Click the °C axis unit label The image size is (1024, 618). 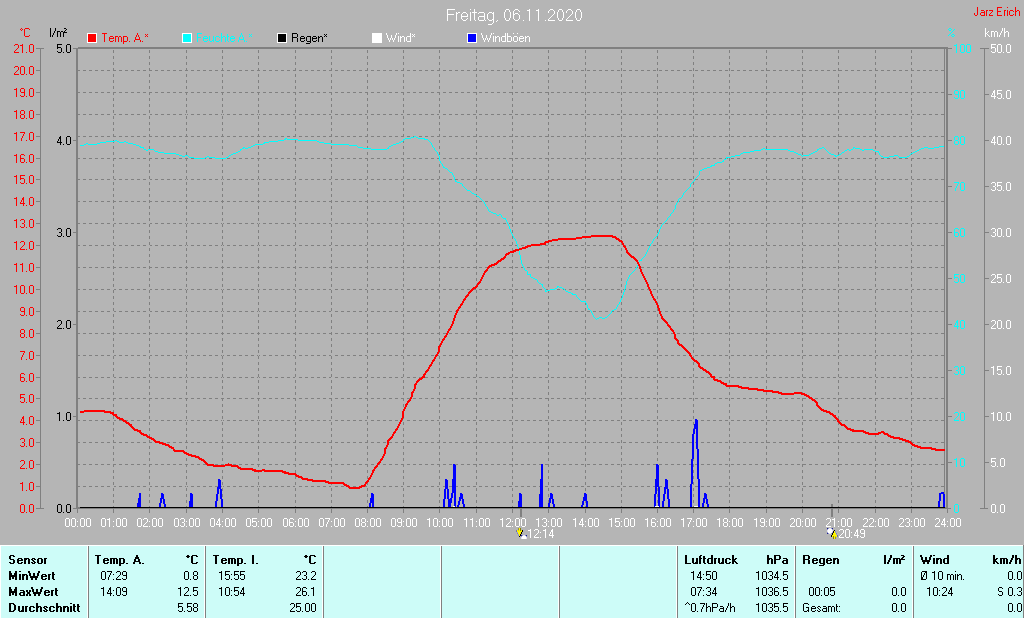[x=25, y=33]
